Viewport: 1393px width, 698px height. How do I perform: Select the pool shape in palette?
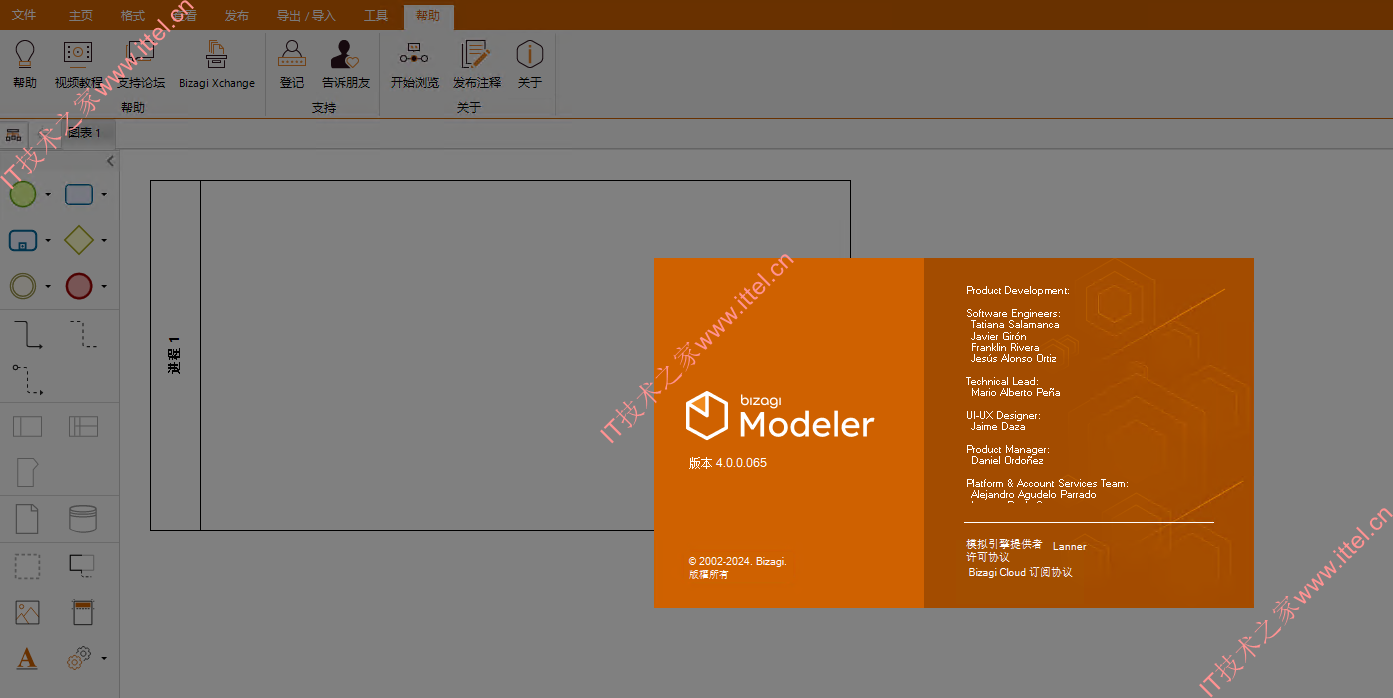(27, 427)
